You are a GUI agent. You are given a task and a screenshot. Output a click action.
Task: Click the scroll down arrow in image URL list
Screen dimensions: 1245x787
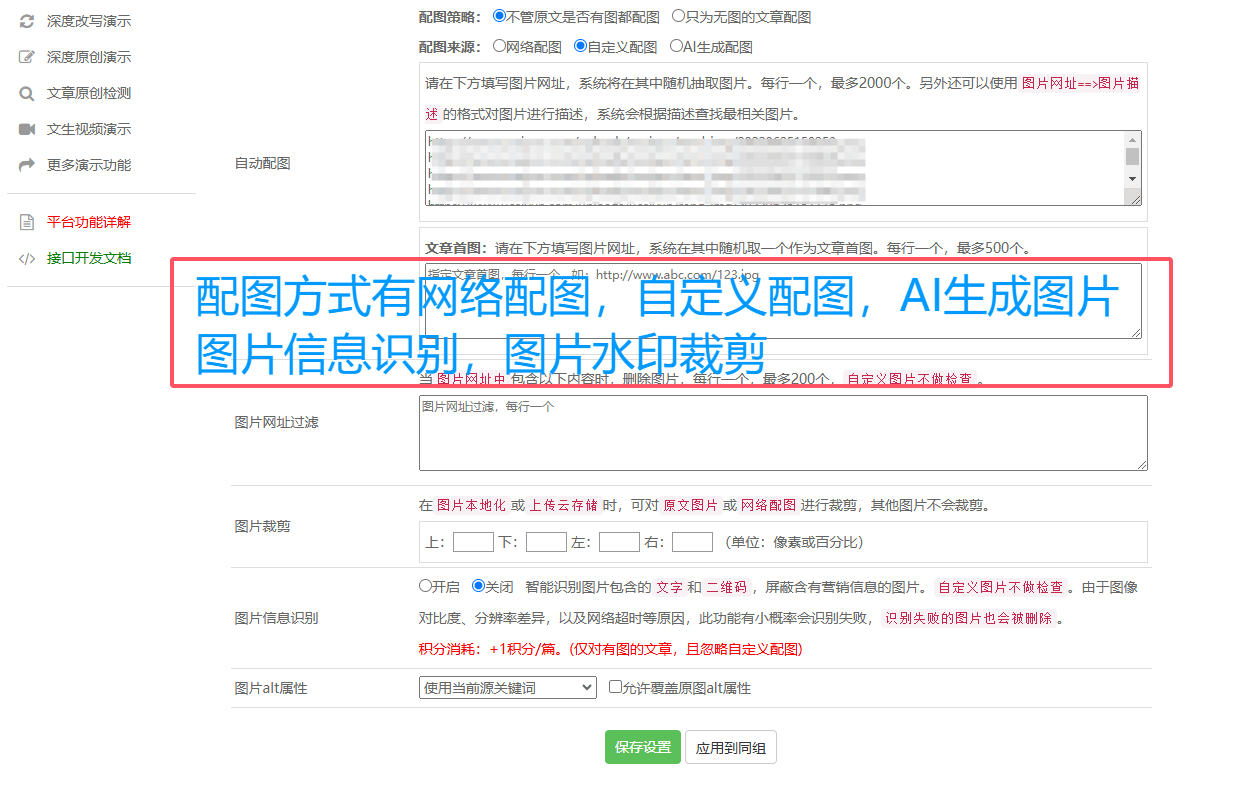(1132, 178)
